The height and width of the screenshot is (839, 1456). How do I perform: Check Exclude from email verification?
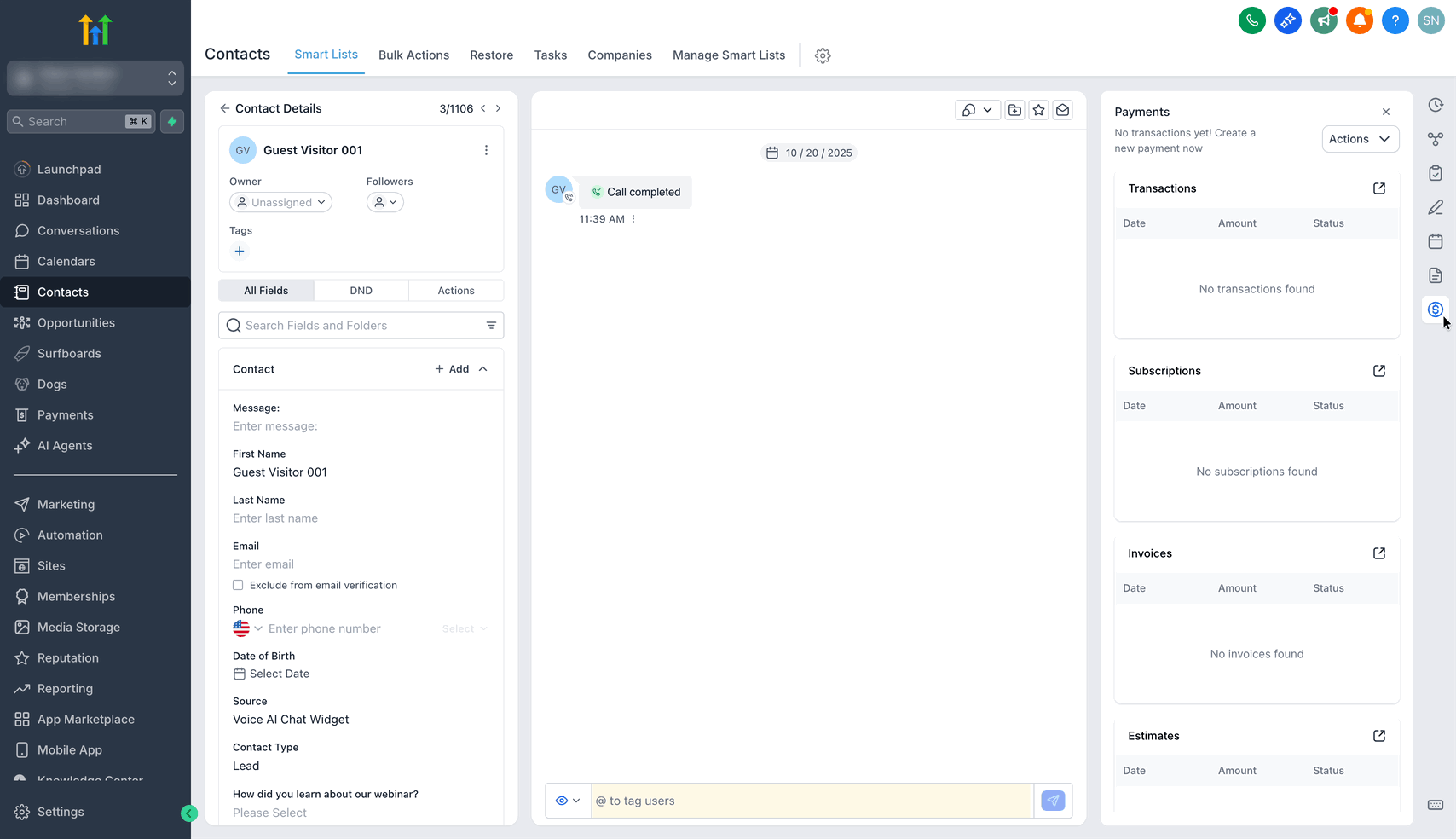pyautogui.click(x=238, y=585)
